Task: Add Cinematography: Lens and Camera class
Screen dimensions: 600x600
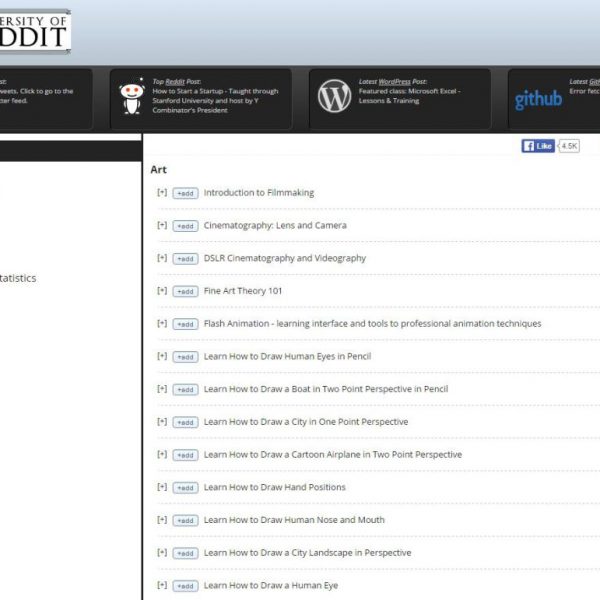Action: click(185, 226)
